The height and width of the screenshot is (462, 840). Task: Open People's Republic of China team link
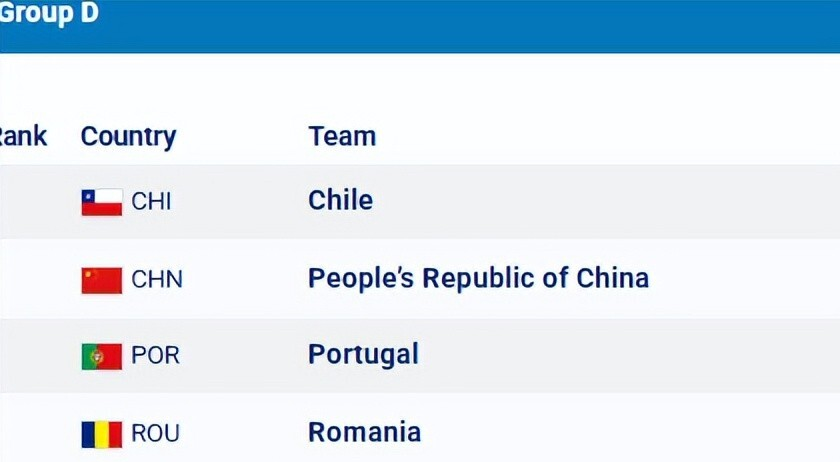tap(478, 278)
